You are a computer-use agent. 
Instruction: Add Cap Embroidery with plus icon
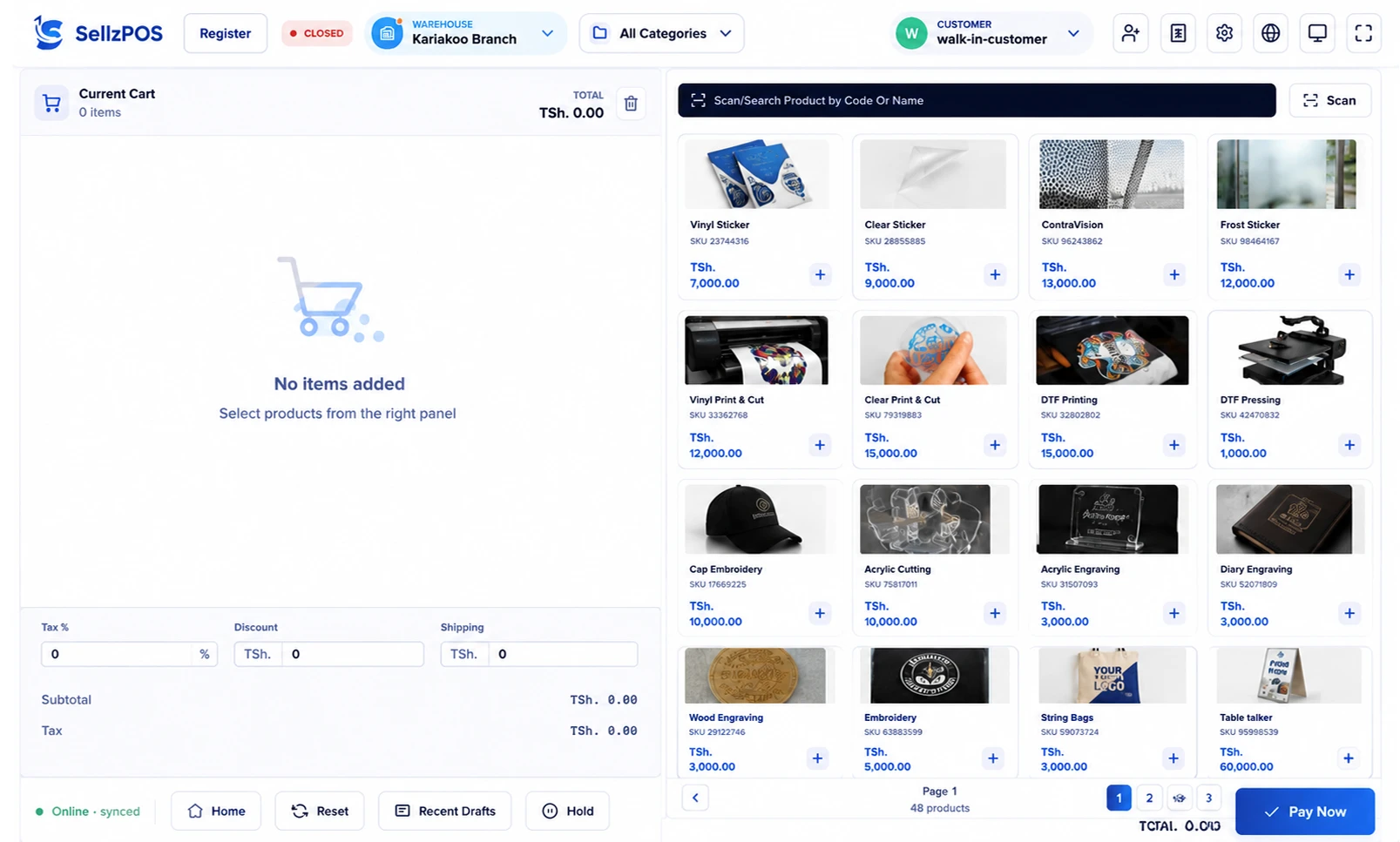(x=820, y=613)
